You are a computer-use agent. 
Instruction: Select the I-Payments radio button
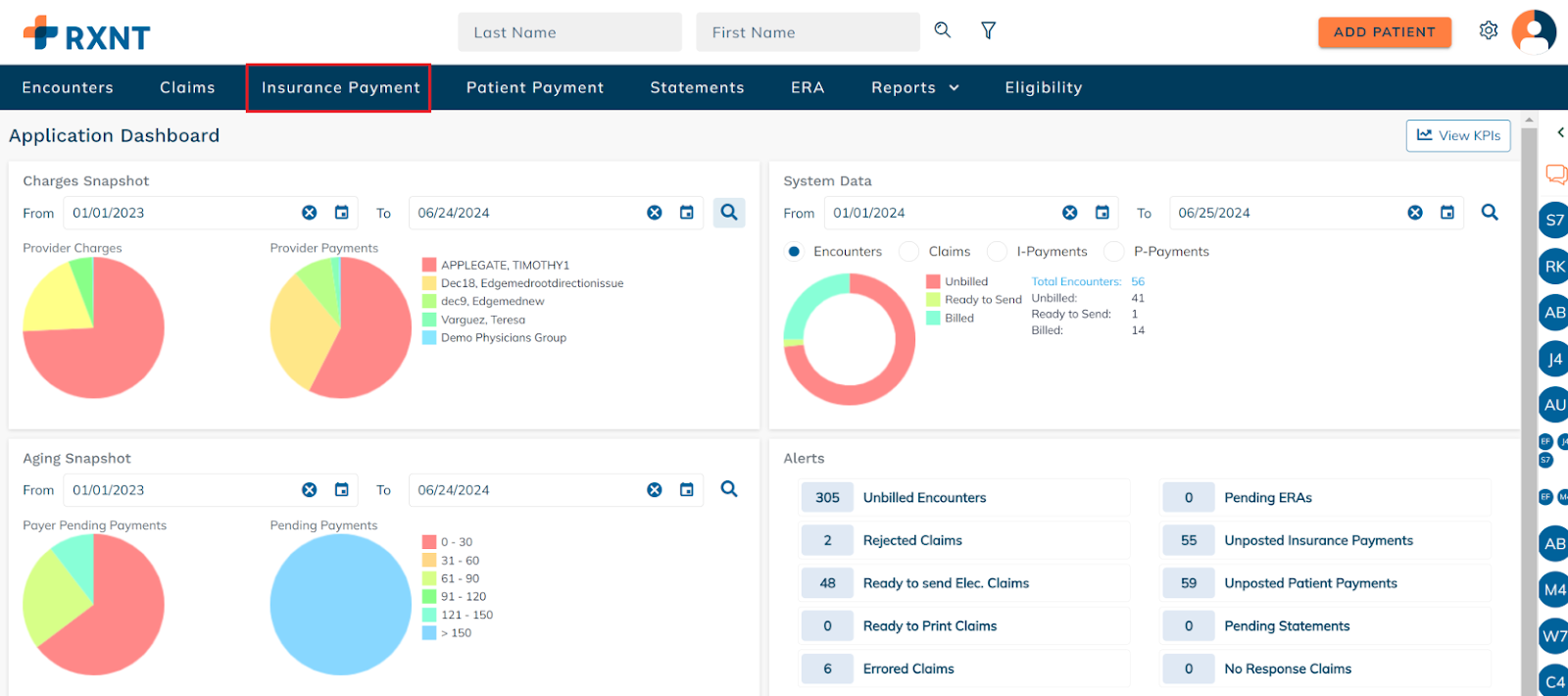pyautogui.click(x=998, y=252)
